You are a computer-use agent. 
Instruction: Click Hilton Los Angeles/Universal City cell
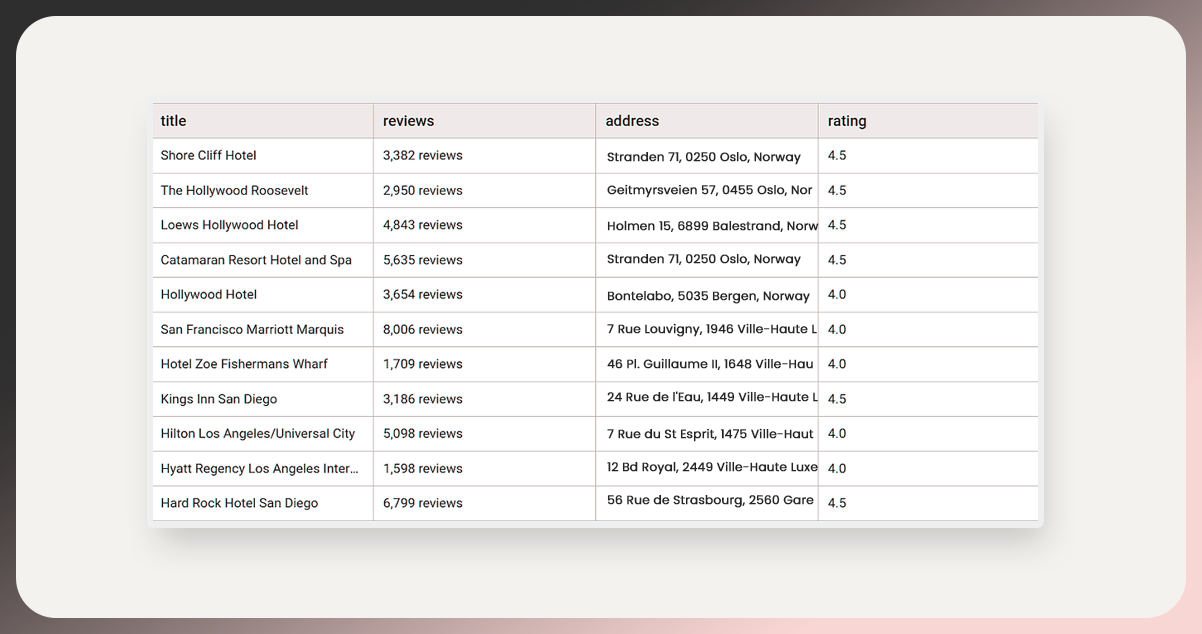(258, 434)
